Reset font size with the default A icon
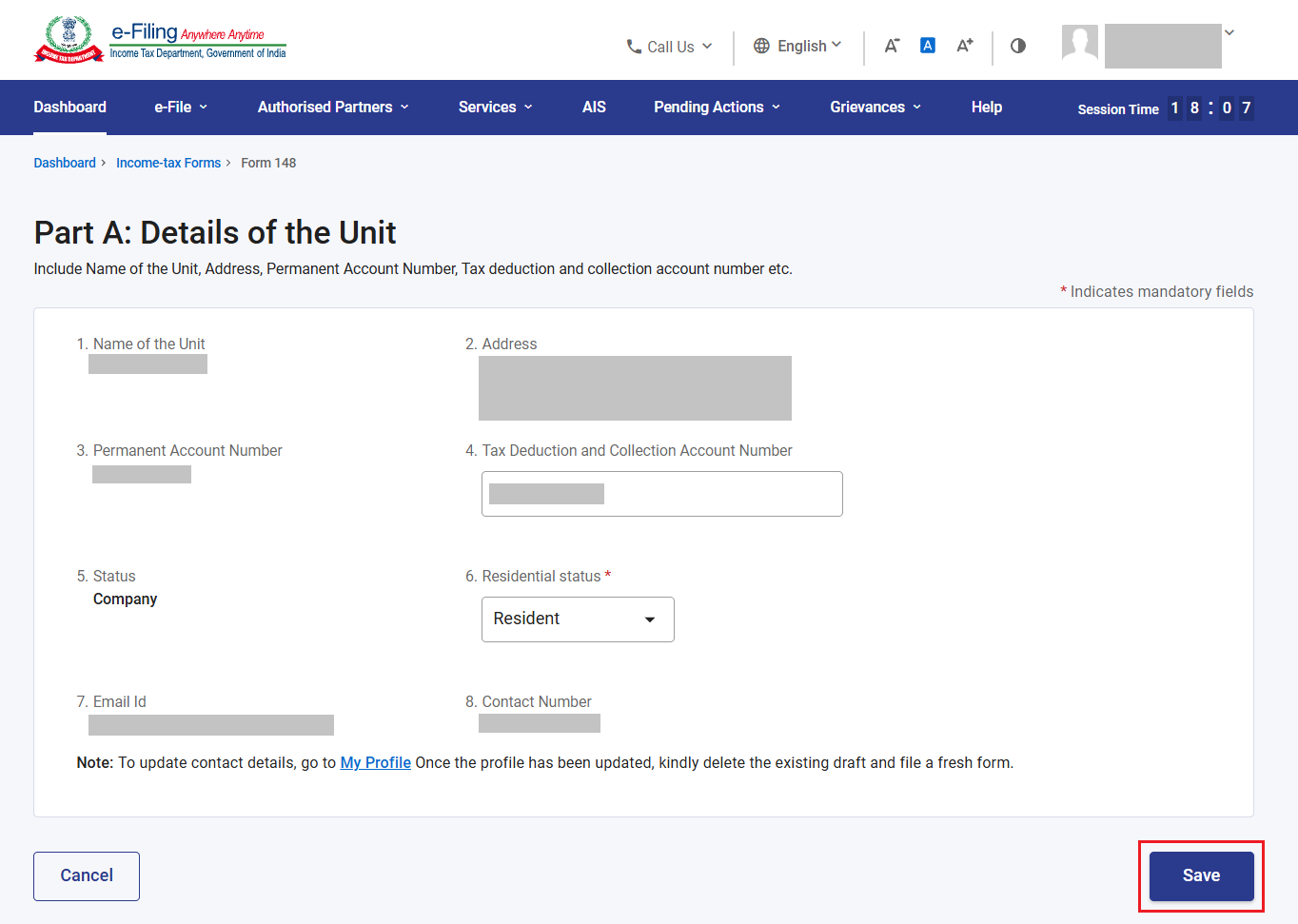The height and width of the screenshot is (924, 1298). click(928, 46)
